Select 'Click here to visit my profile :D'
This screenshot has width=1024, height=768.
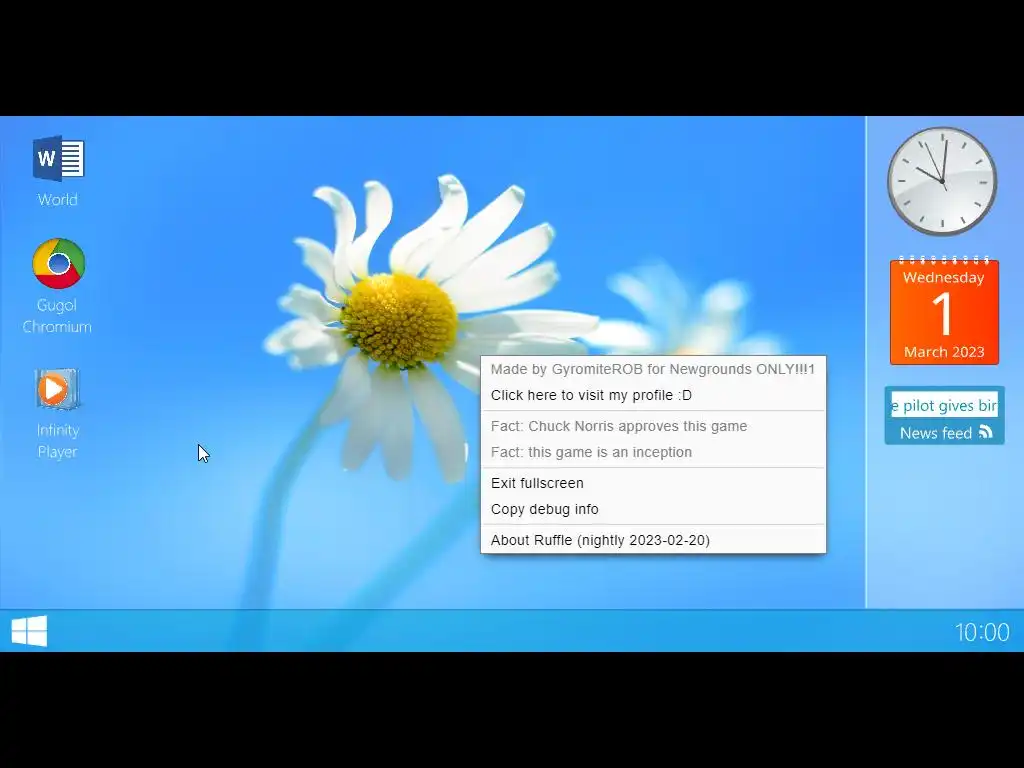pos(653,395)
